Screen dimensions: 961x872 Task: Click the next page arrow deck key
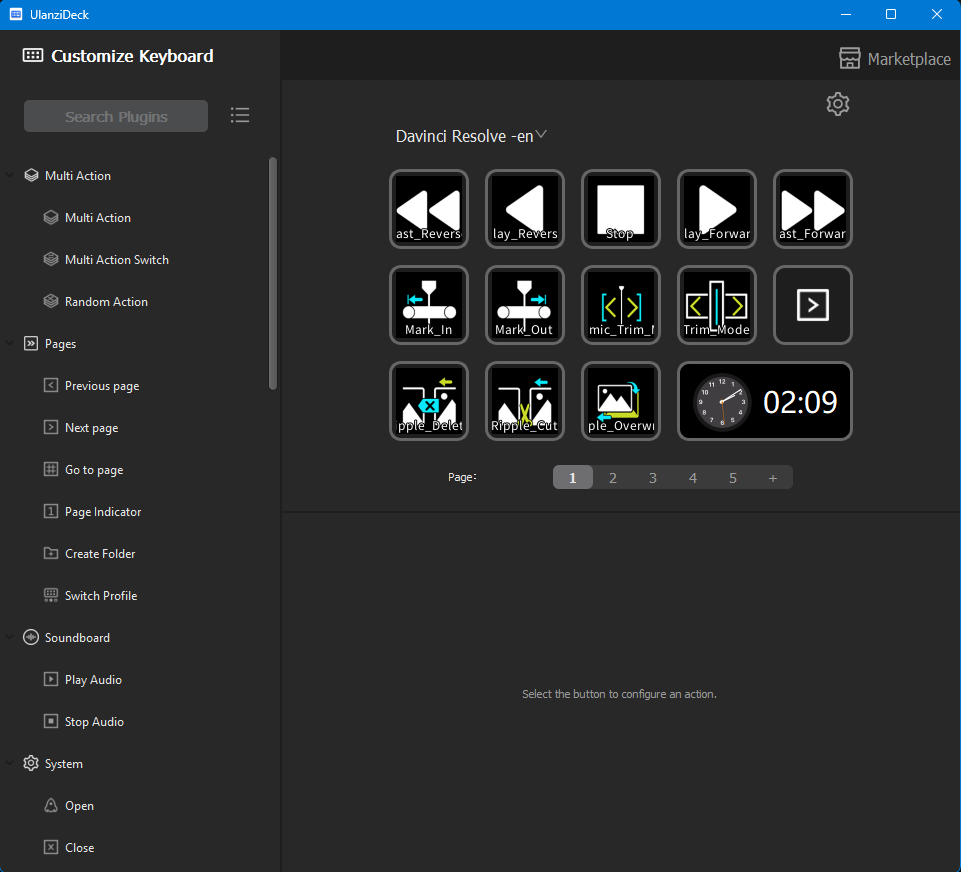[813, 305]
